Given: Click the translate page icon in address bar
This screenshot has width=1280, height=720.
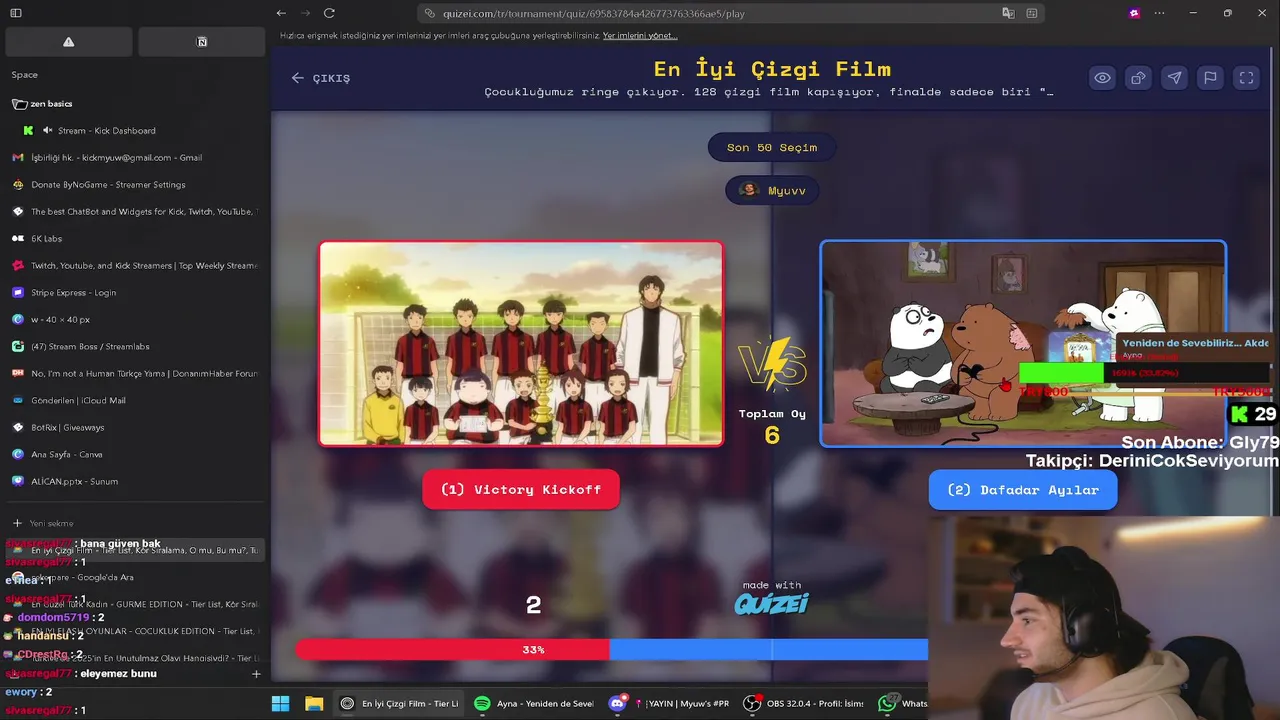Looking at the screenshot, I should coord(1008,13).
